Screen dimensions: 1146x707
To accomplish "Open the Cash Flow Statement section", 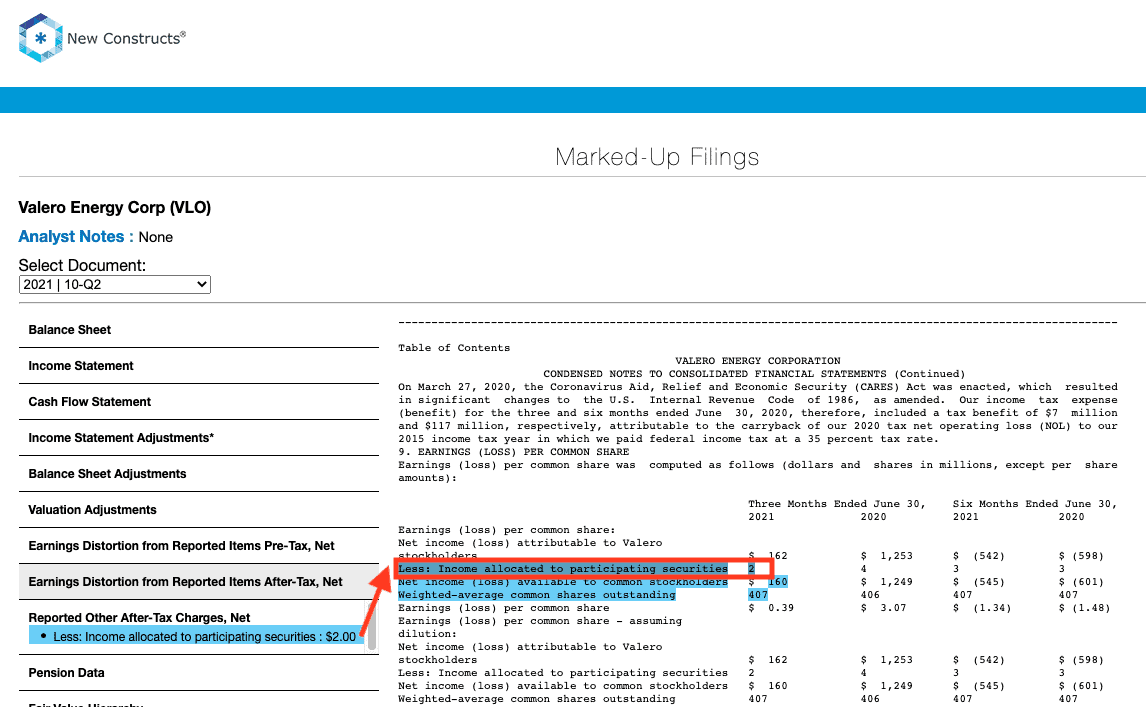I will 199,401.
